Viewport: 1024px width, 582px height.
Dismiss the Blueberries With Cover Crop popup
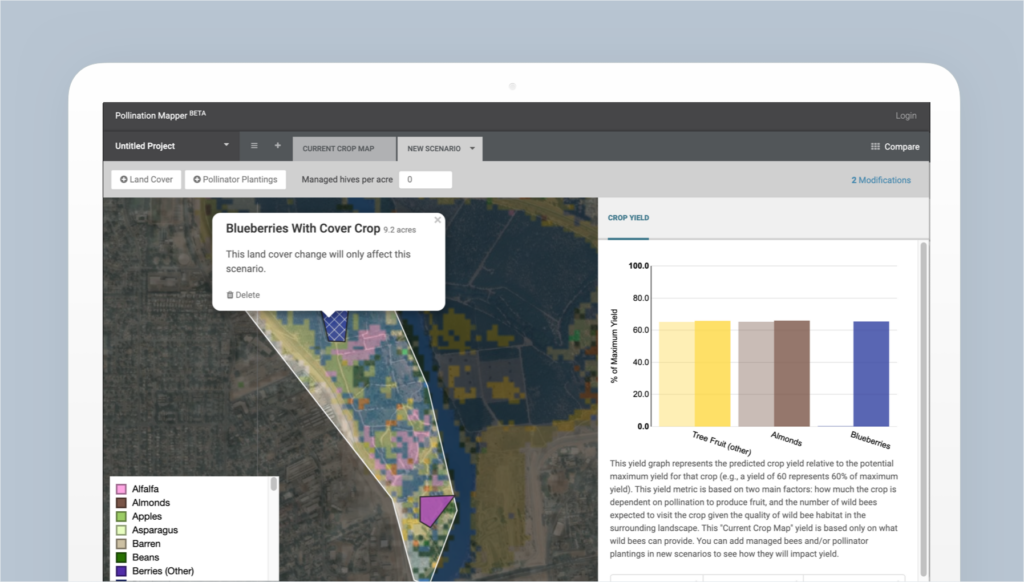[437, 220]
